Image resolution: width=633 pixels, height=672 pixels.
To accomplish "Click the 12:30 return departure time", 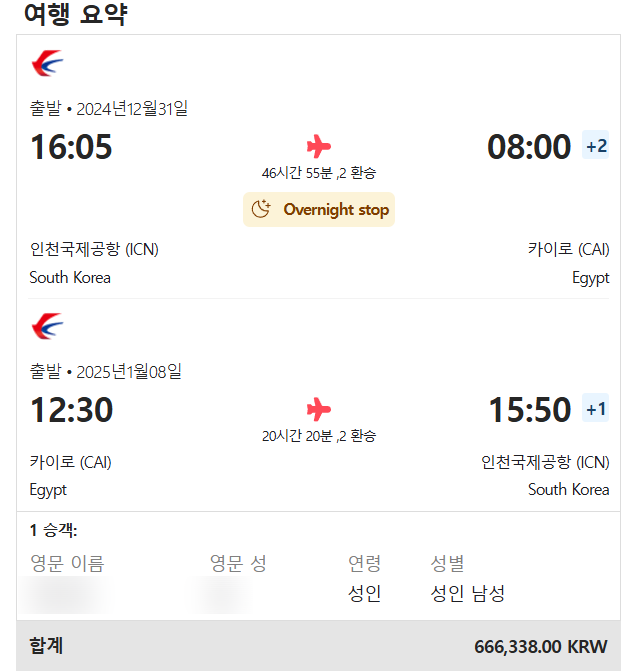I will click(x=71, y=410).
